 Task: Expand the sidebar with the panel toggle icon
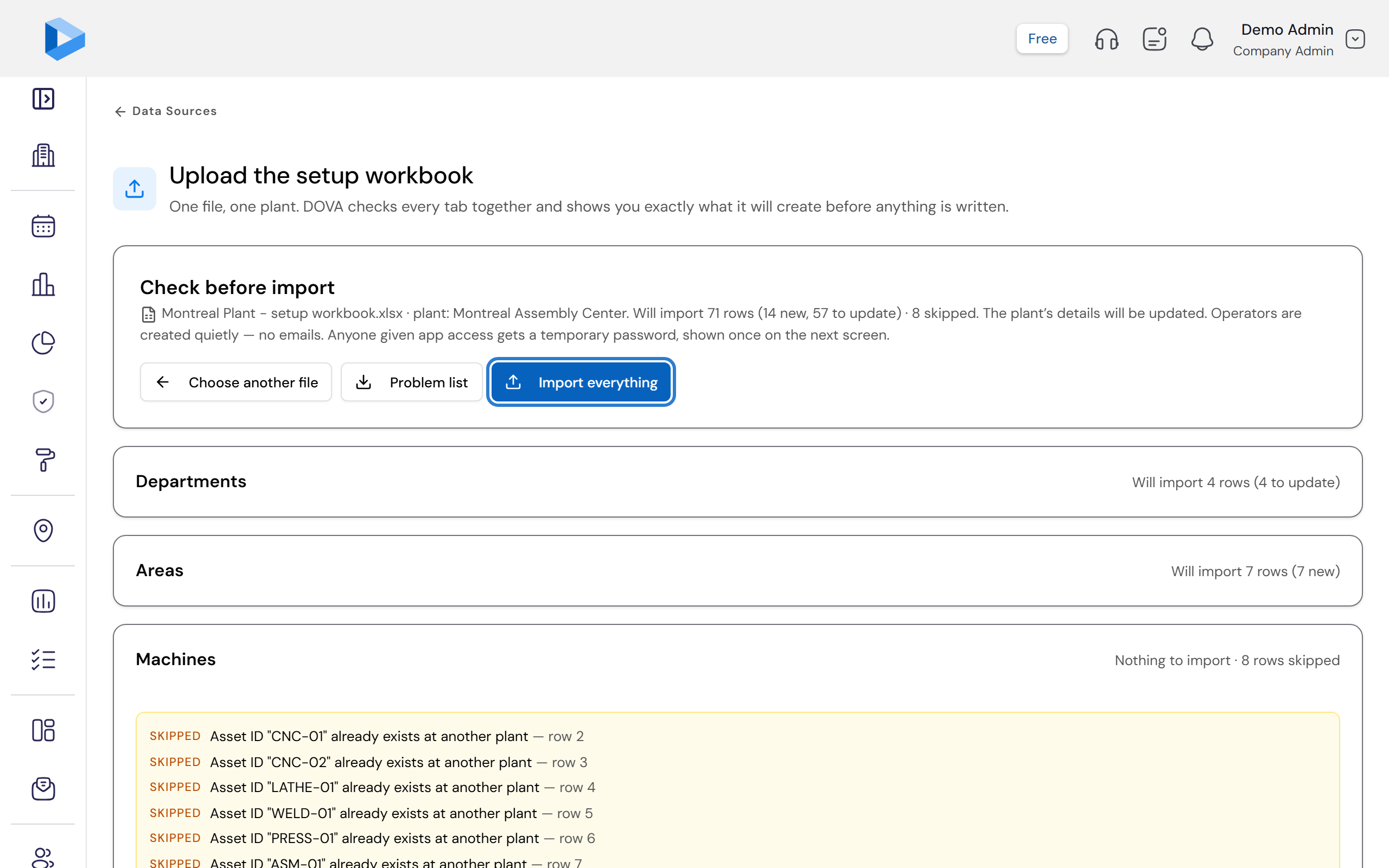(43, 99)
